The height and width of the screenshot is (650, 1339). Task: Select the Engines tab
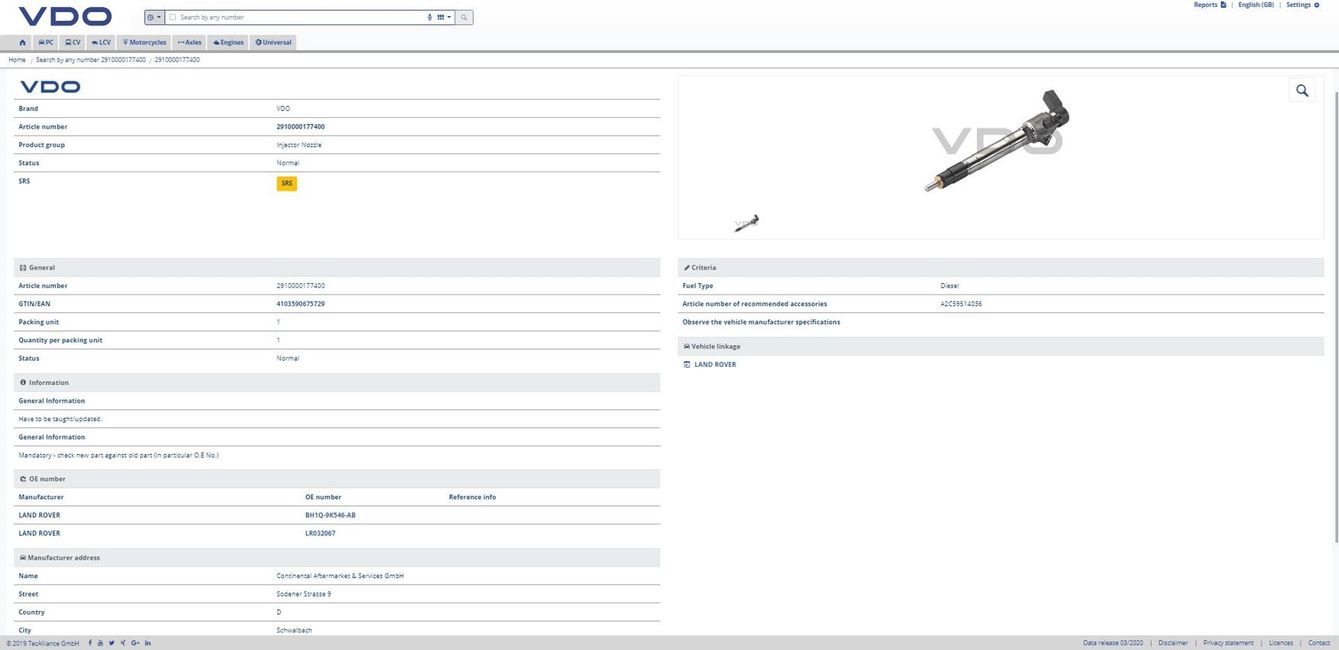pos(228,42)
